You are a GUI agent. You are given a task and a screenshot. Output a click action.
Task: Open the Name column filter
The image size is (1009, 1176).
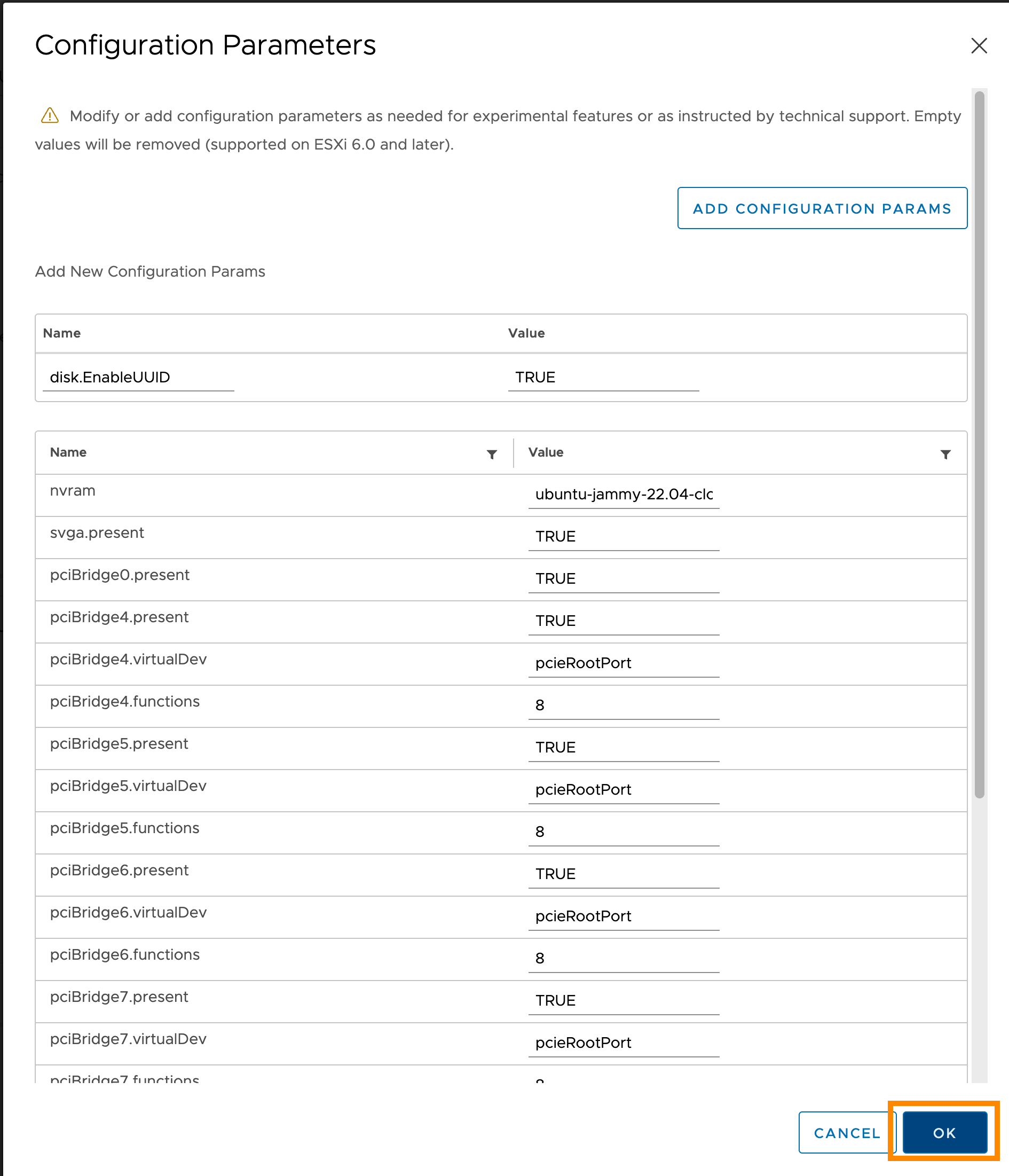point(492,453)
